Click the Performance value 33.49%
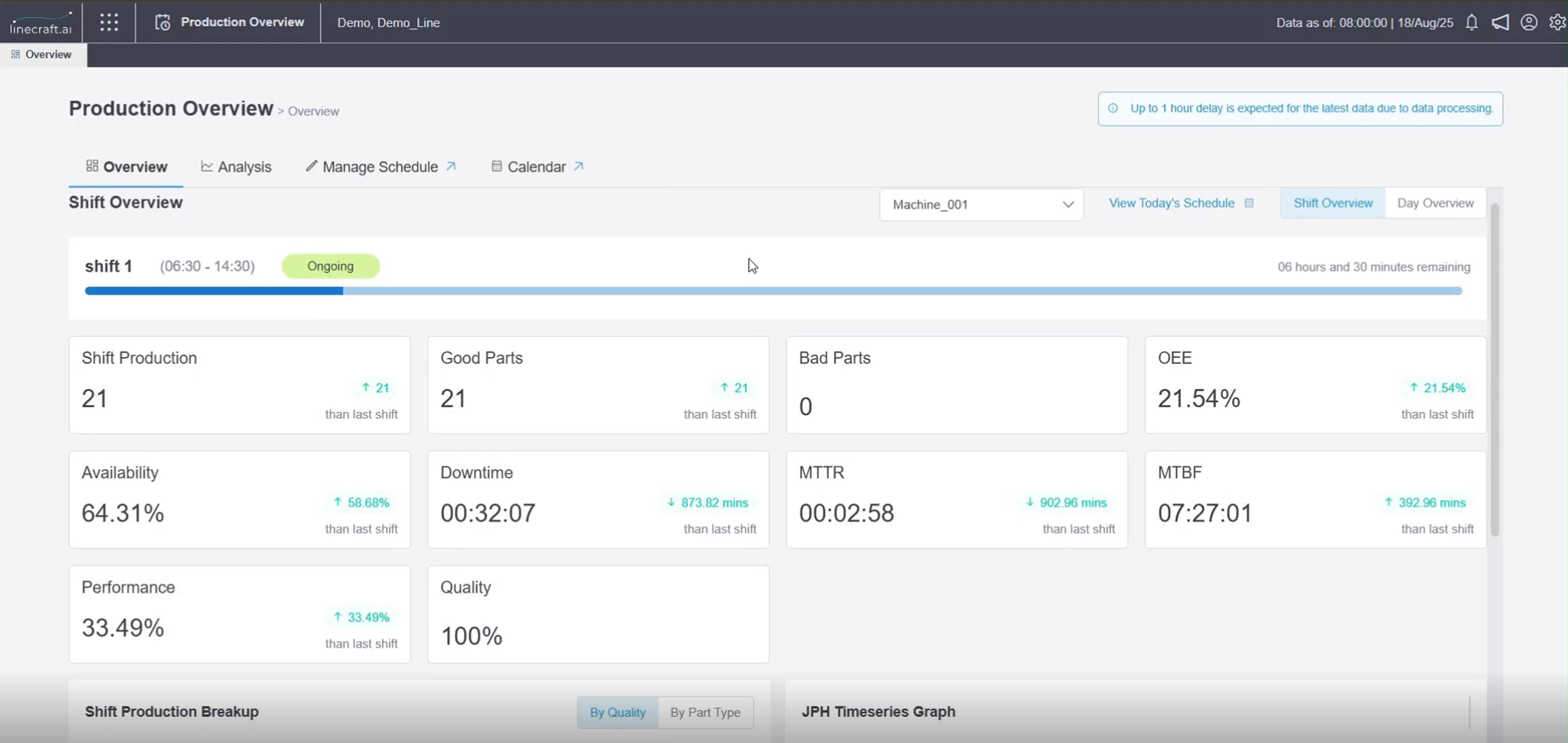The image size is (1568, 743). tap(123, 628)
